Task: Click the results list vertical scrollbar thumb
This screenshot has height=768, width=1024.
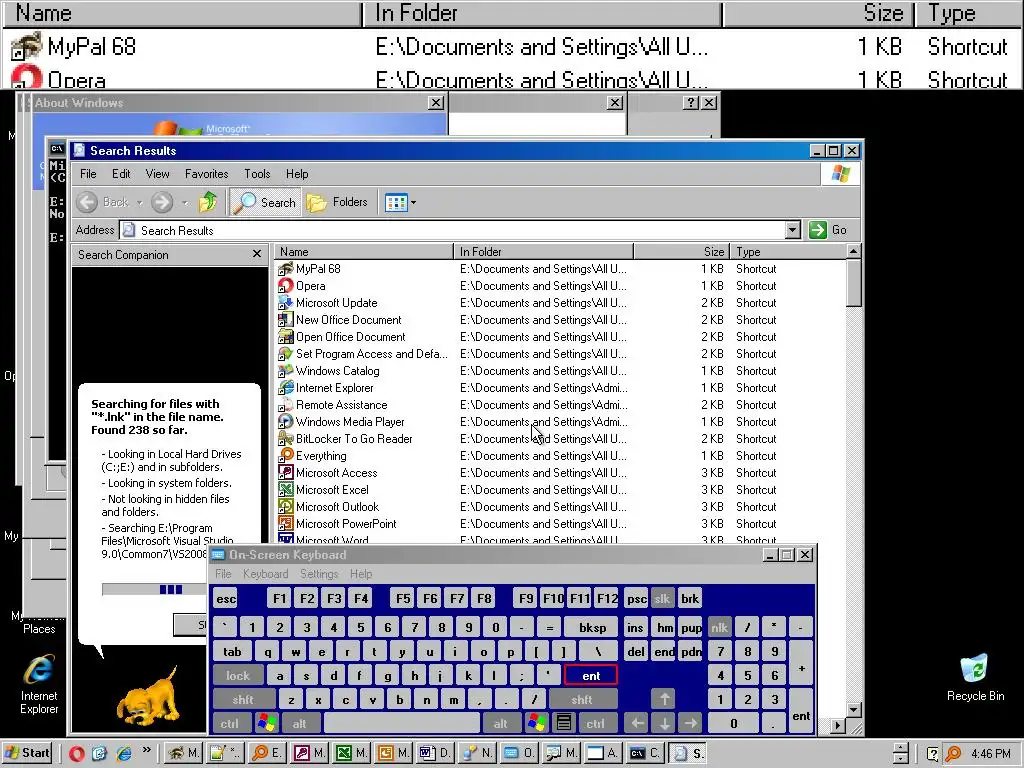Action: tap(853, 282)
